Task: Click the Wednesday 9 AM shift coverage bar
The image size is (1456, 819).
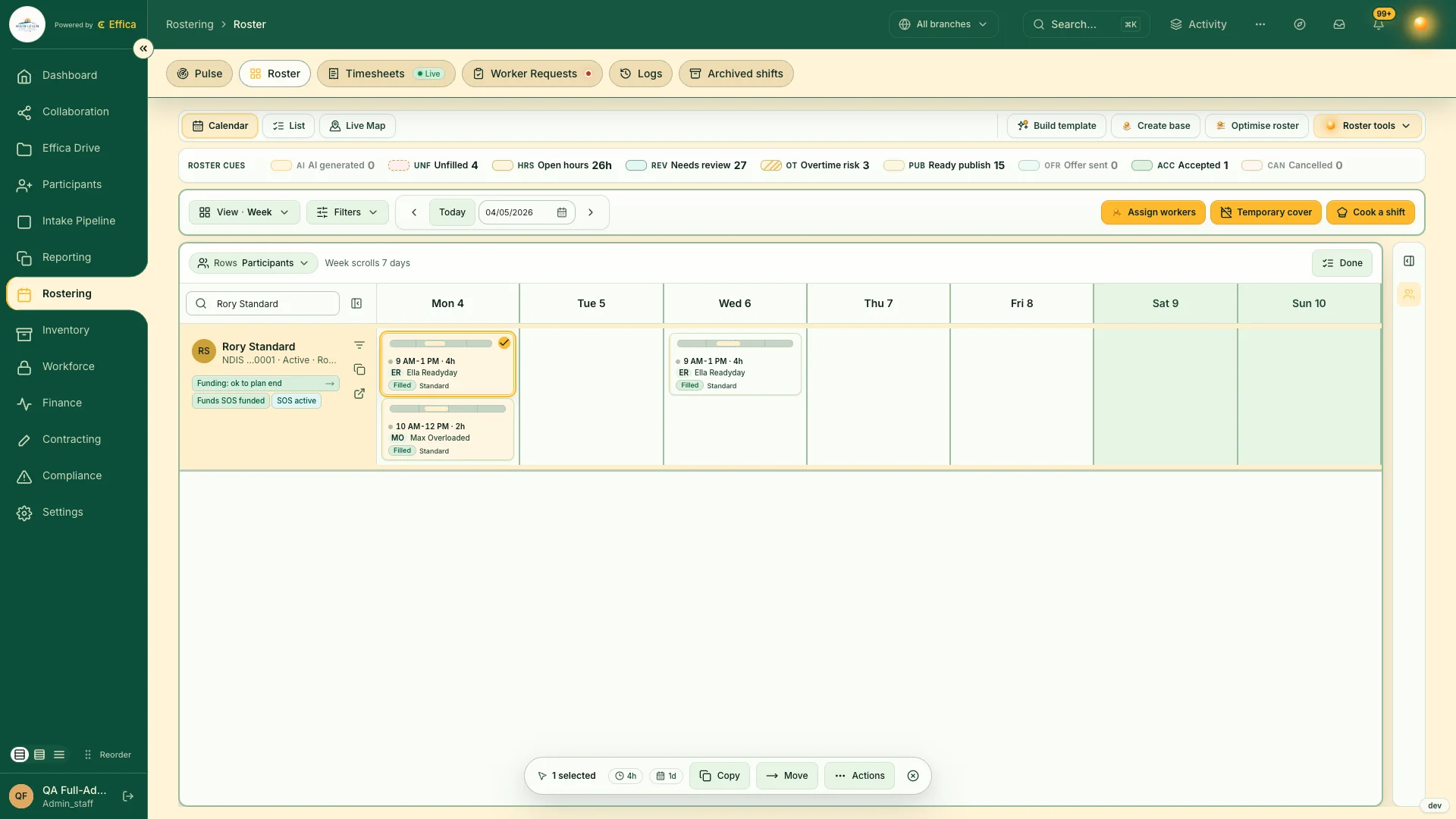Action: (735, 344)
